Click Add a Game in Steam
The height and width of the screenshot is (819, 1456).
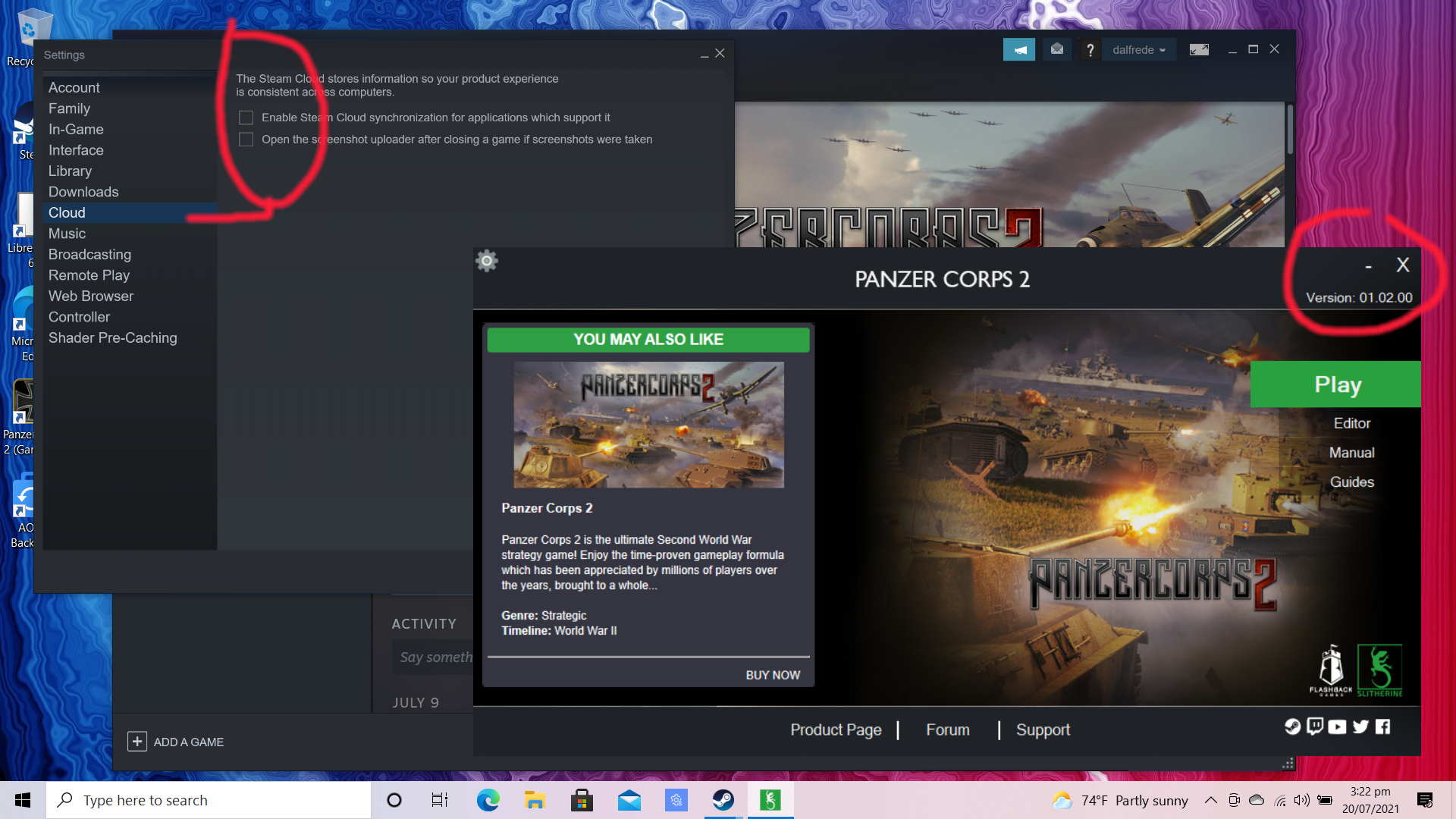point(176,742)
